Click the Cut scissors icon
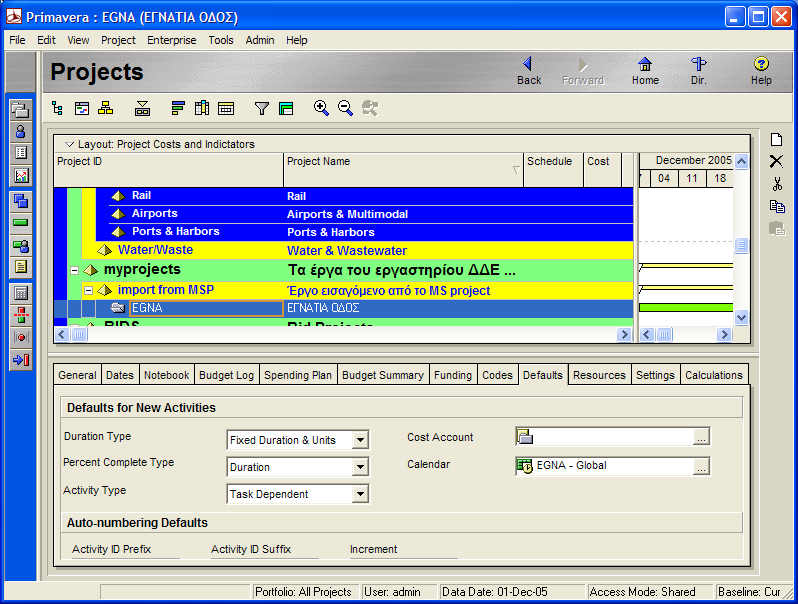The image size is (798, 604). [777, 183]
